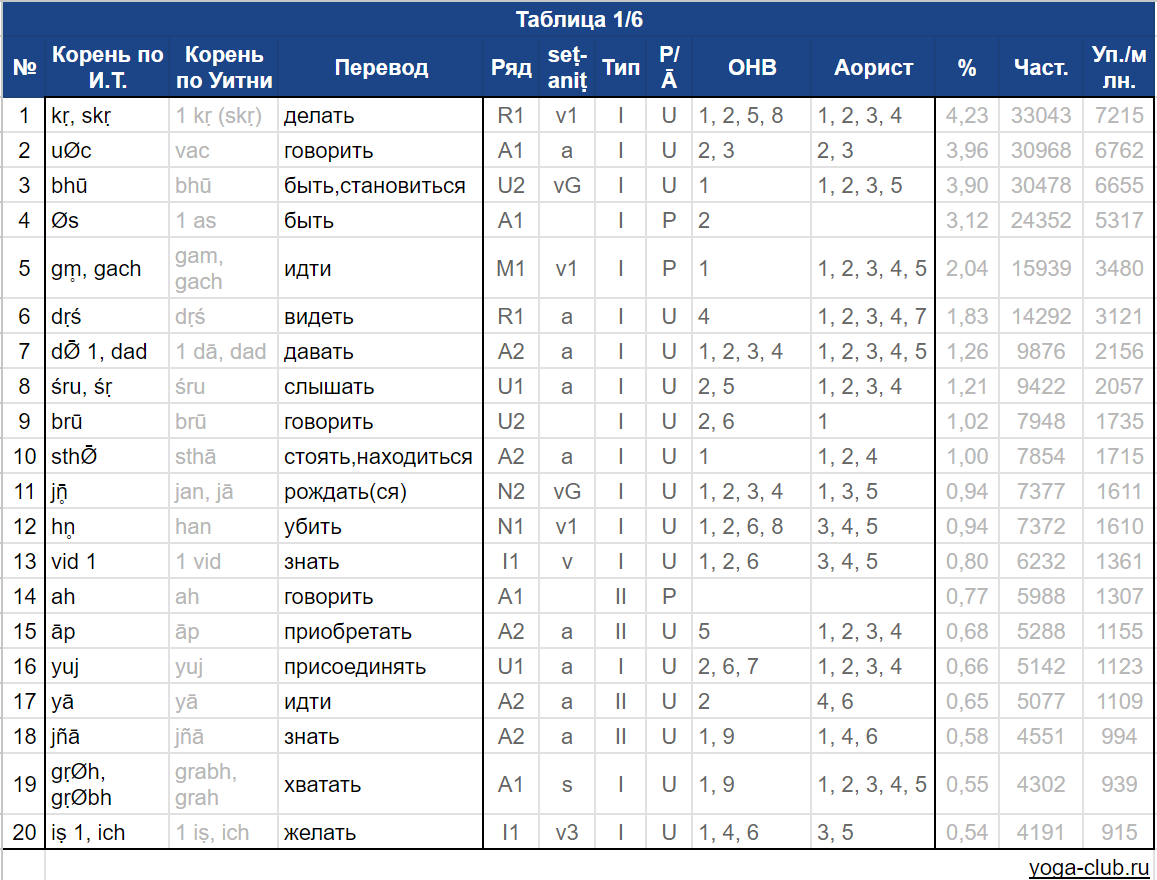Select the 'Аорист' column header

click(x=873, y=68)
